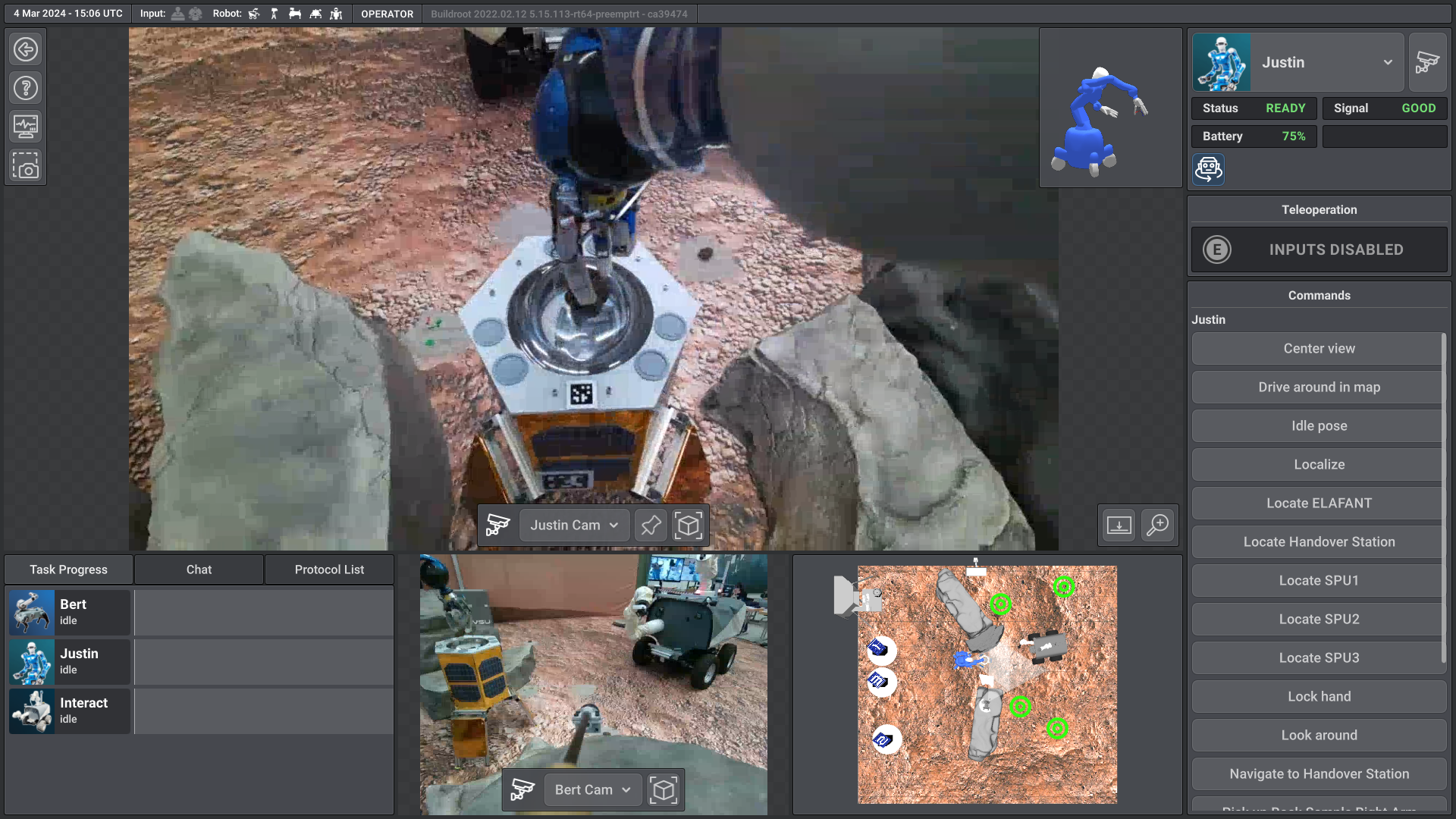Expand the Justin operator dropdown
The width and height of the screenshot is (1456, 819).
[1387, 62]
